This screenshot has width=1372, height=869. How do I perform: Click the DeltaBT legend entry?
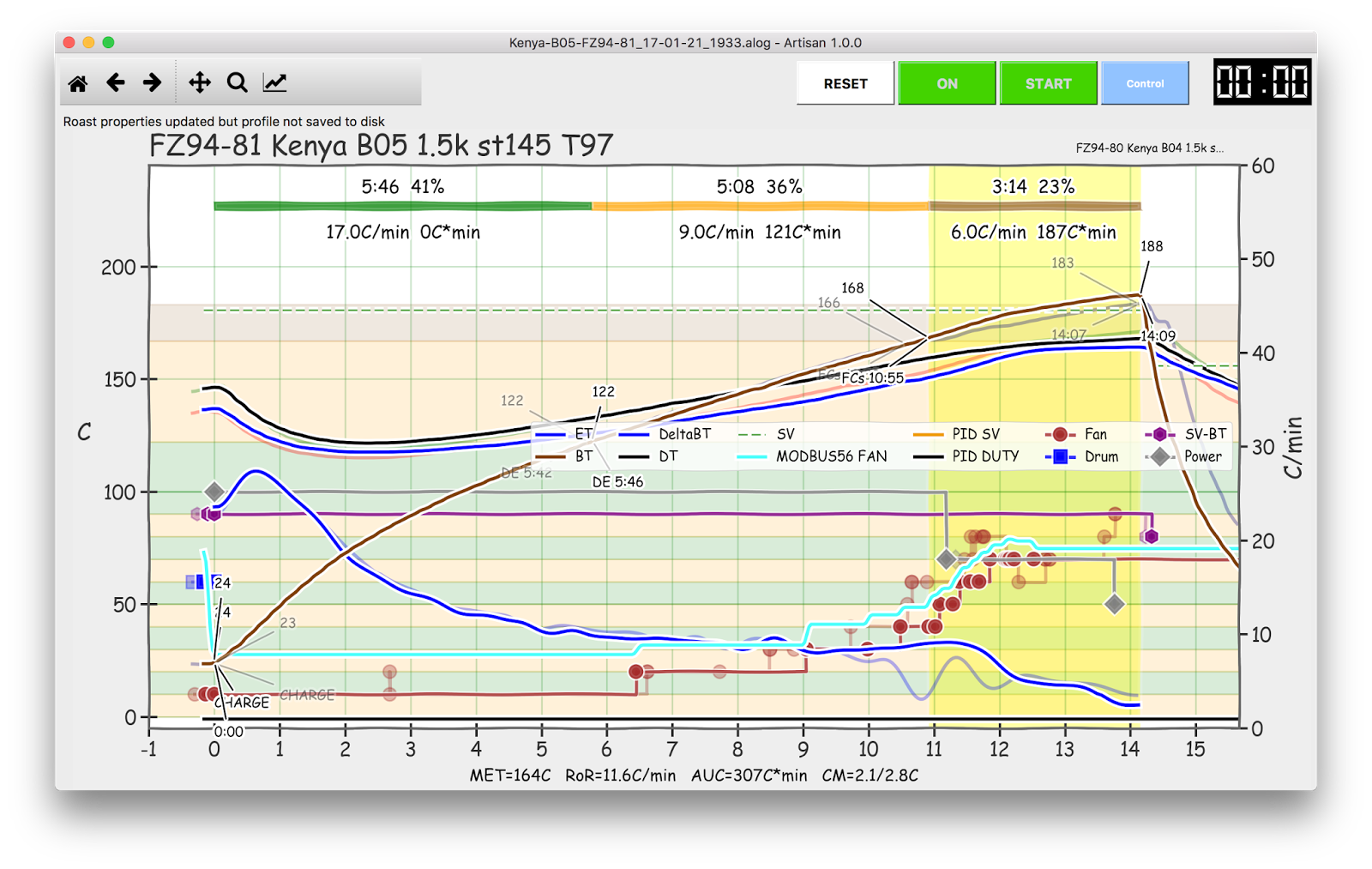[x=665, y=434]
